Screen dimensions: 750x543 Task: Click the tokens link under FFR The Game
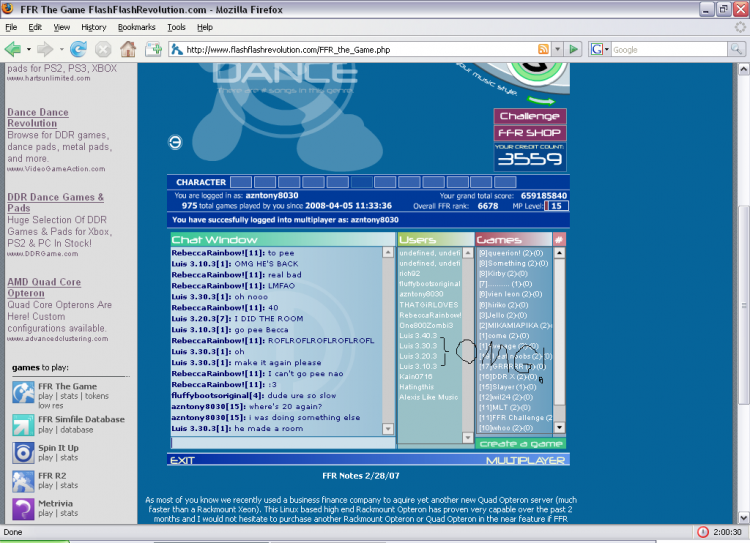click(97, 396)
